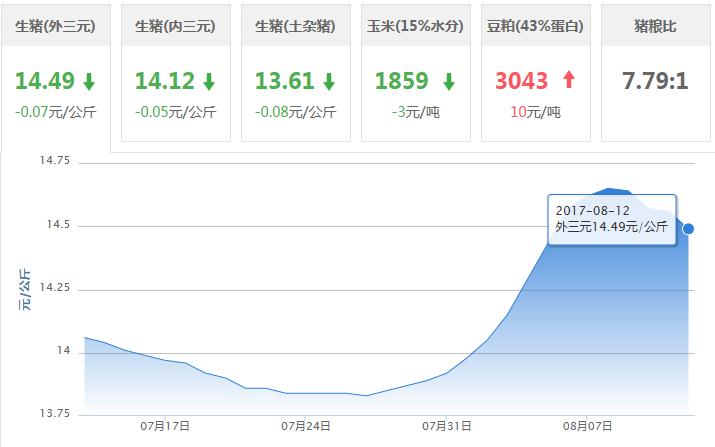Screen dimensions: 715x447
Task: Click the 2017-08-12 chart tooltip
Action: pyautogui.click(x=612, y=219)
